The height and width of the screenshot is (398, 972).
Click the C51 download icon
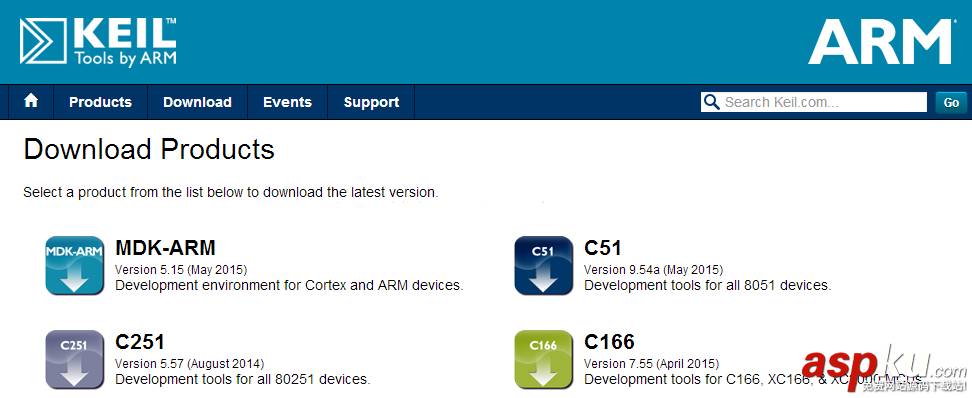click(544, 265)
